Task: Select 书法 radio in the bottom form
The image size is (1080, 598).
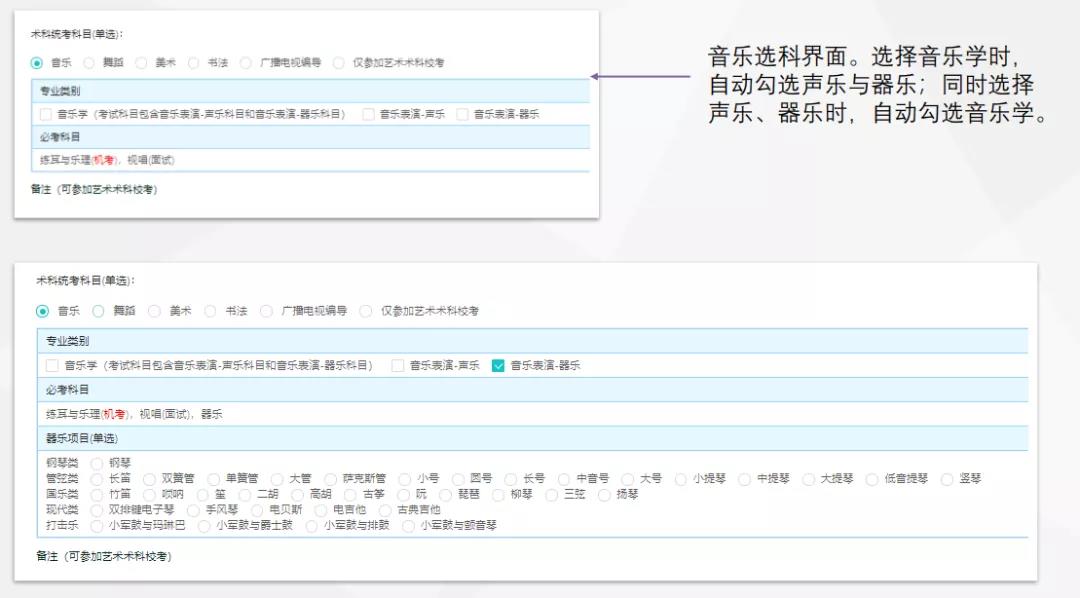Action: (x=210, y=311)
